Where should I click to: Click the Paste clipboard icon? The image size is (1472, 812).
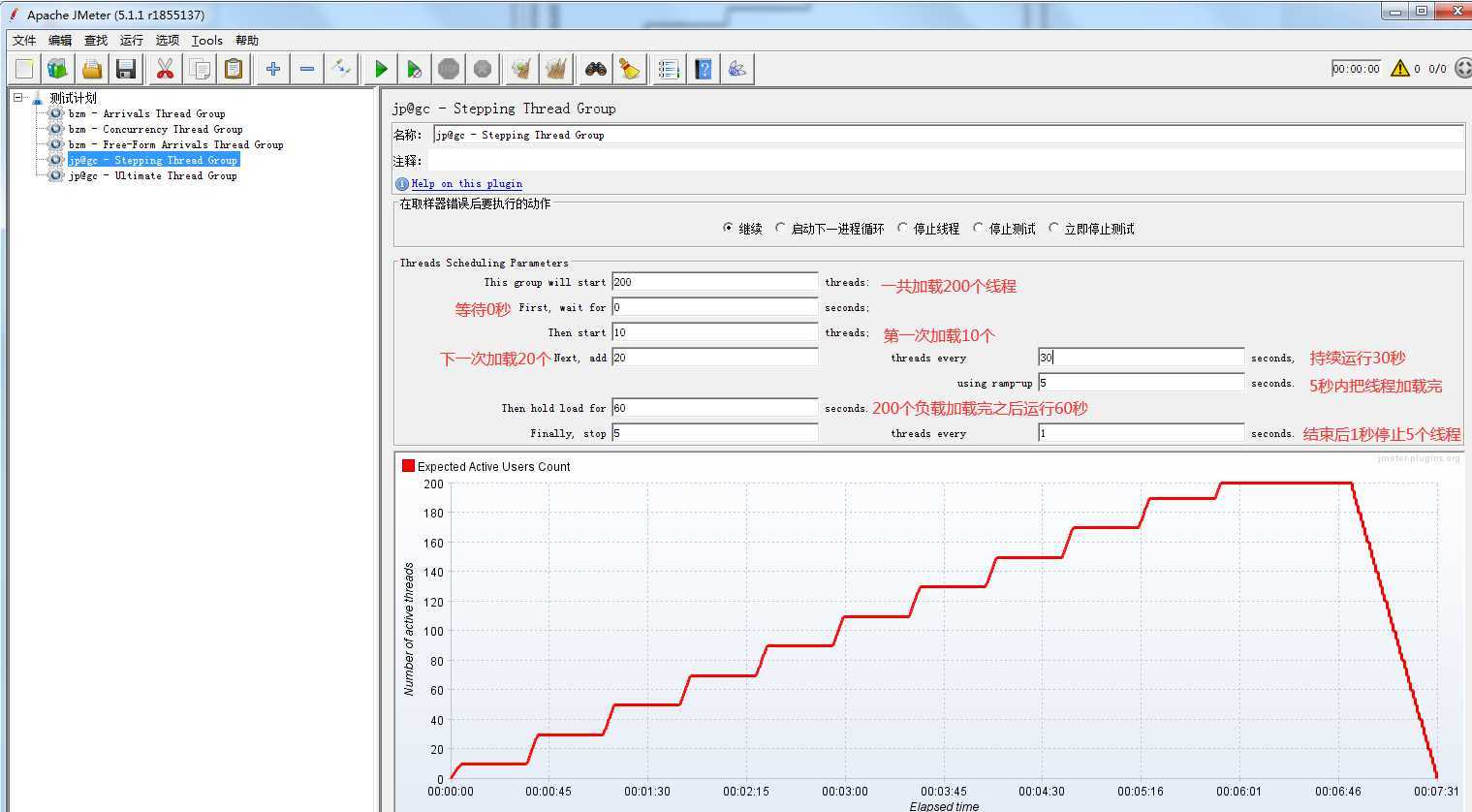click(x=234, y=69)
